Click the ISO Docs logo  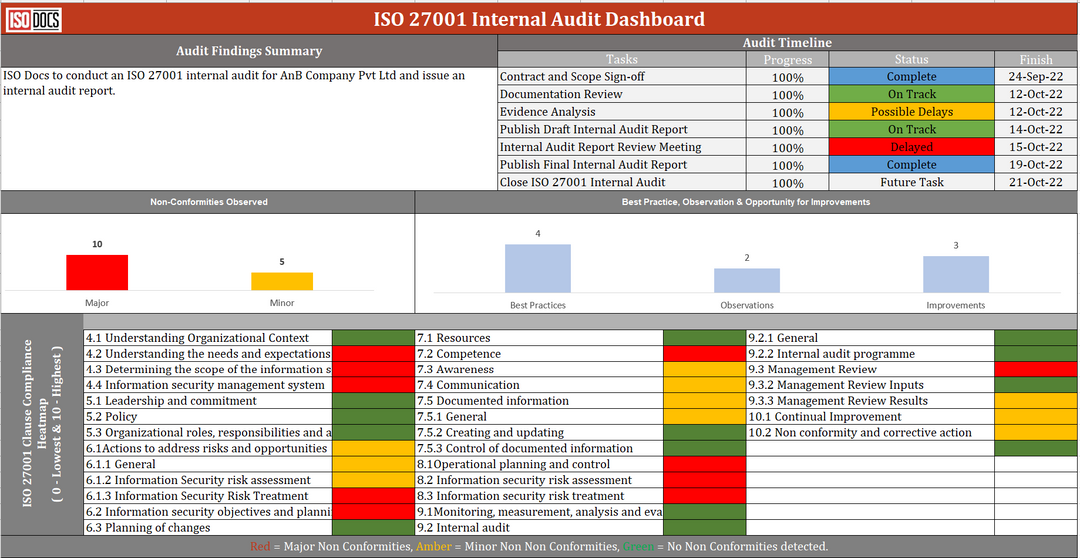point(33,19)
